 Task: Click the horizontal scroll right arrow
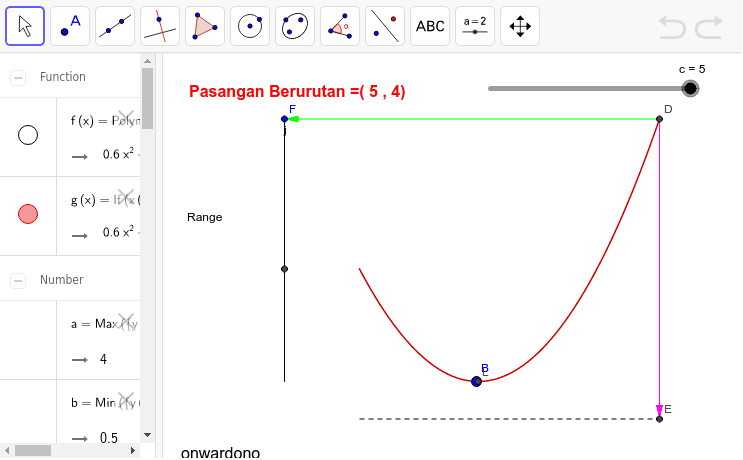133,450
